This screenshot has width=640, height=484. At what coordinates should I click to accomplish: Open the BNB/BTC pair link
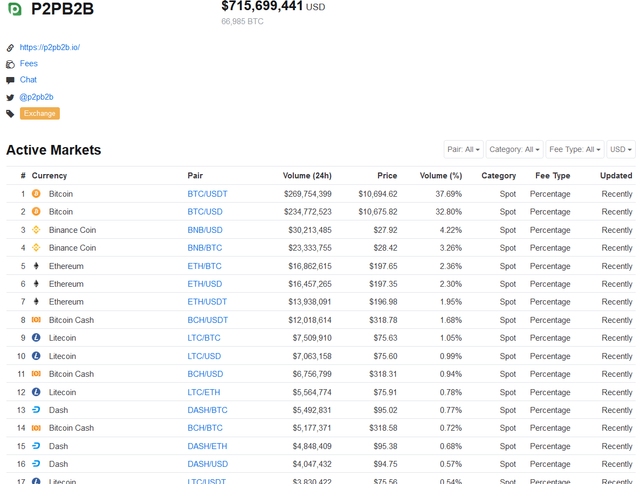(204, 248)
